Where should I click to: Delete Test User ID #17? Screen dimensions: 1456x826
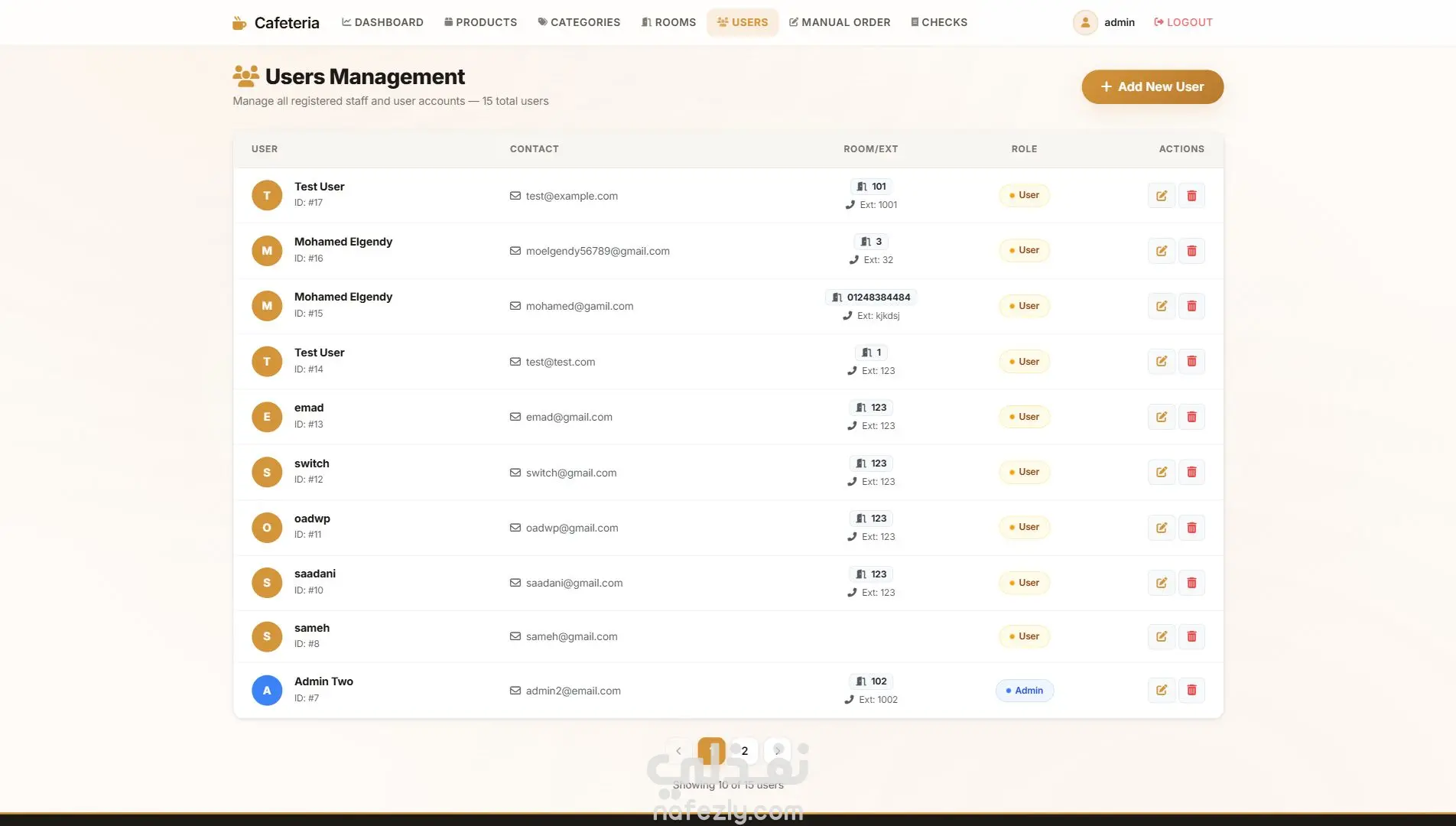point(1191,196)
